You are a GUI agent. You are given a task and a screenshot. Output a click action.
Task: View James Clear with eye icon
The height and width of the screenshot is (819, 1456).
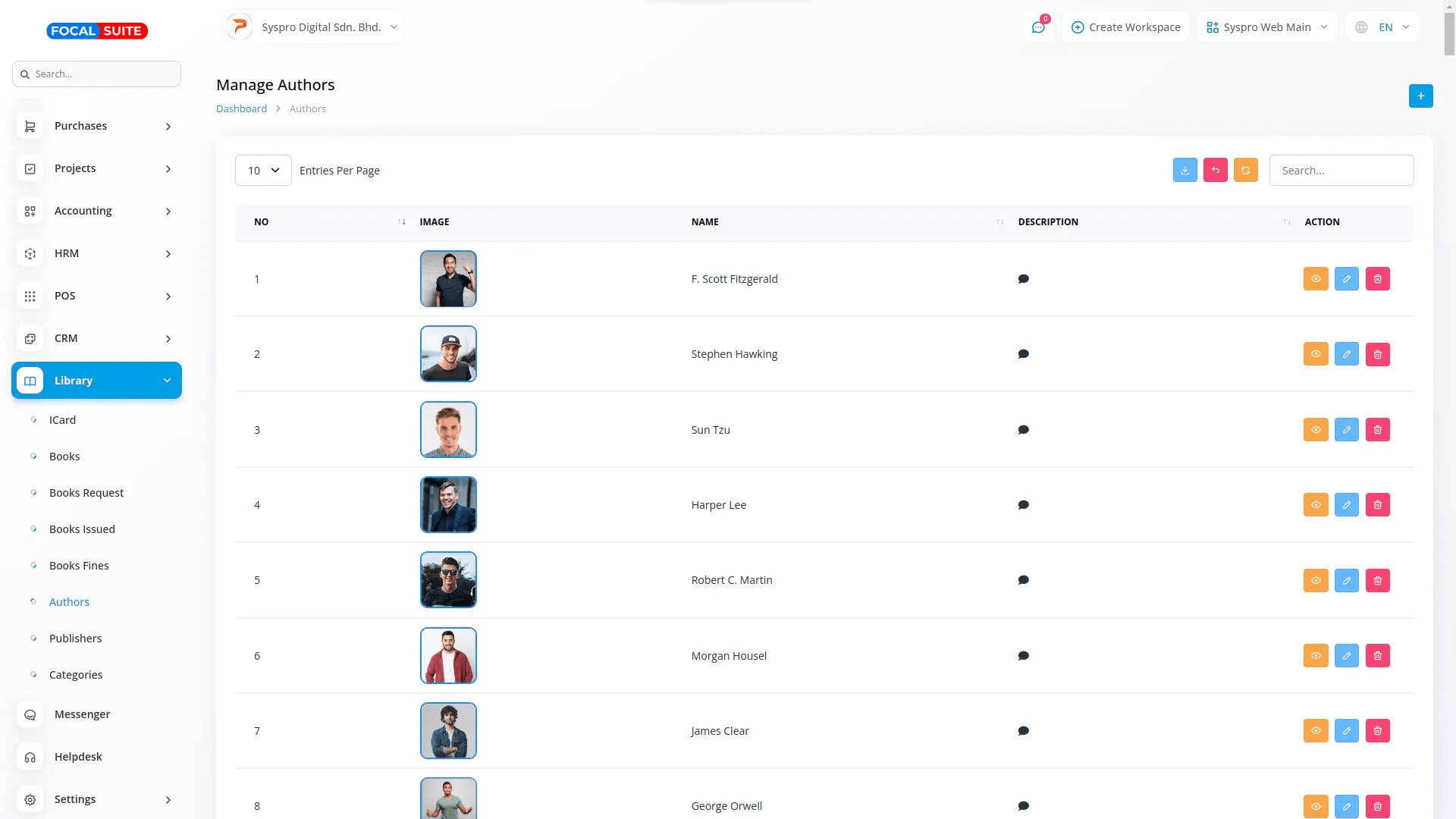point(1316,731)
